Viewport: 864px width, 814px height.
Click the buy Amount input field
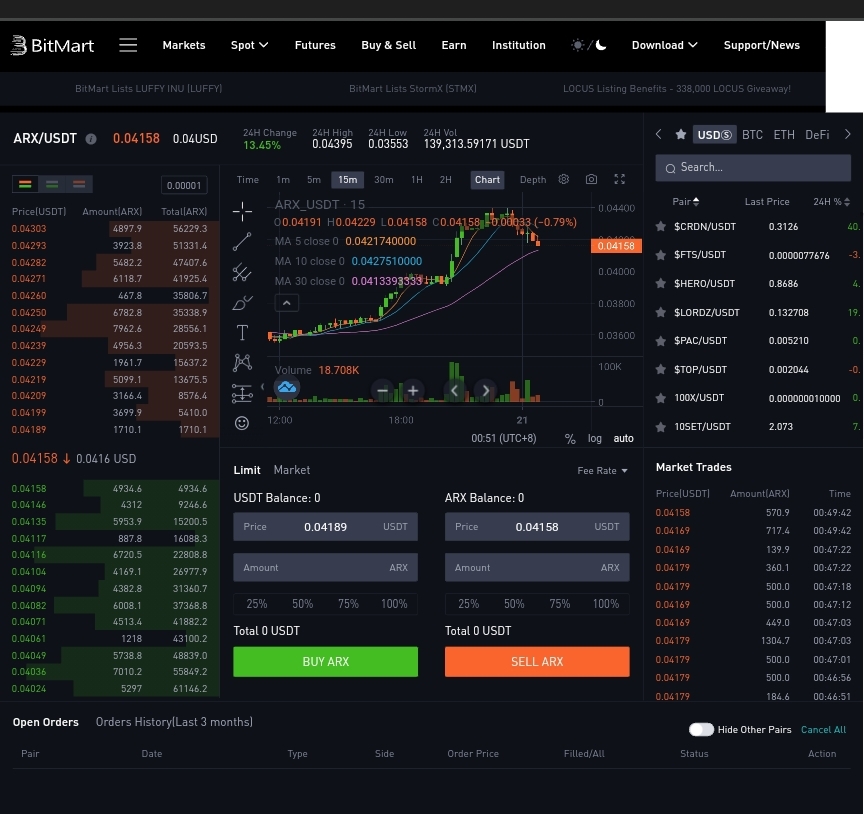pos(326,568)
